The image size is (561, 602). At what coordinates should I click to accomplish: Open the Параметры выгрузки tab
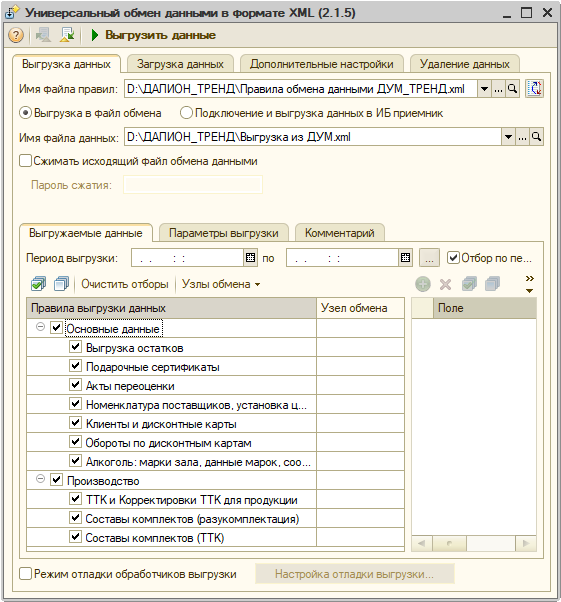(x=223, y=233)
